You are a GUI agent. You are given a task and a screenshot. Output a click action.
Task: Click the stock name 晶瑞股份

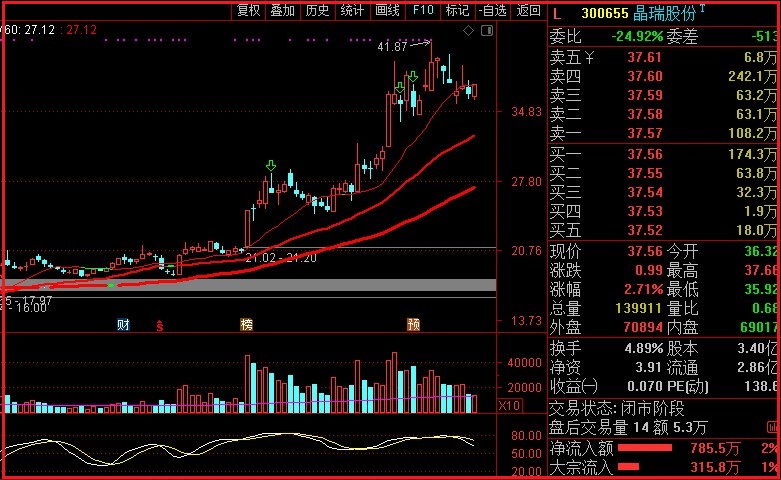click(664, 13)
